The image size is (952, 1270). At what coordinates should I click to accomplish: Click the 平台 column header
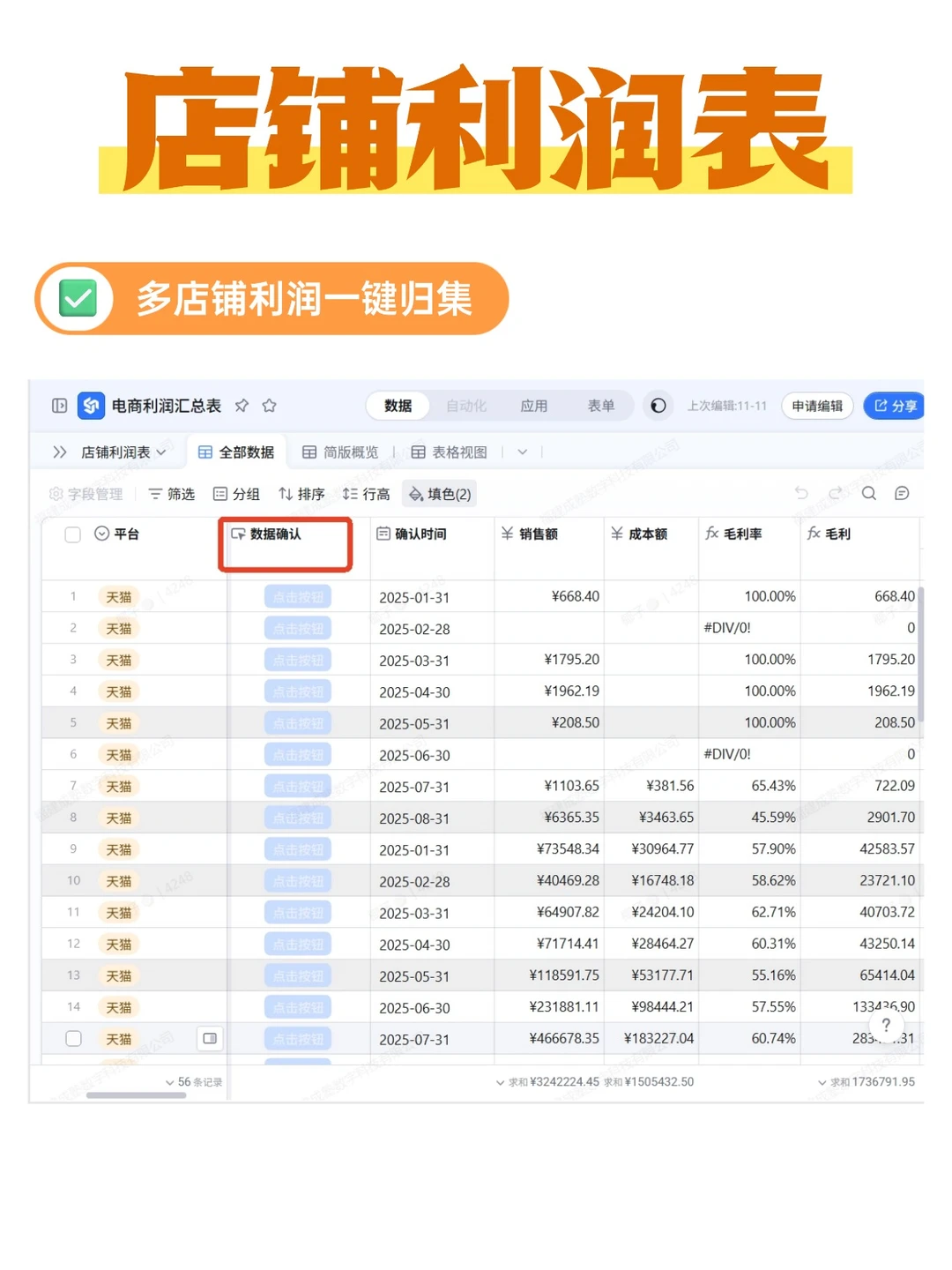coord(126,534)
